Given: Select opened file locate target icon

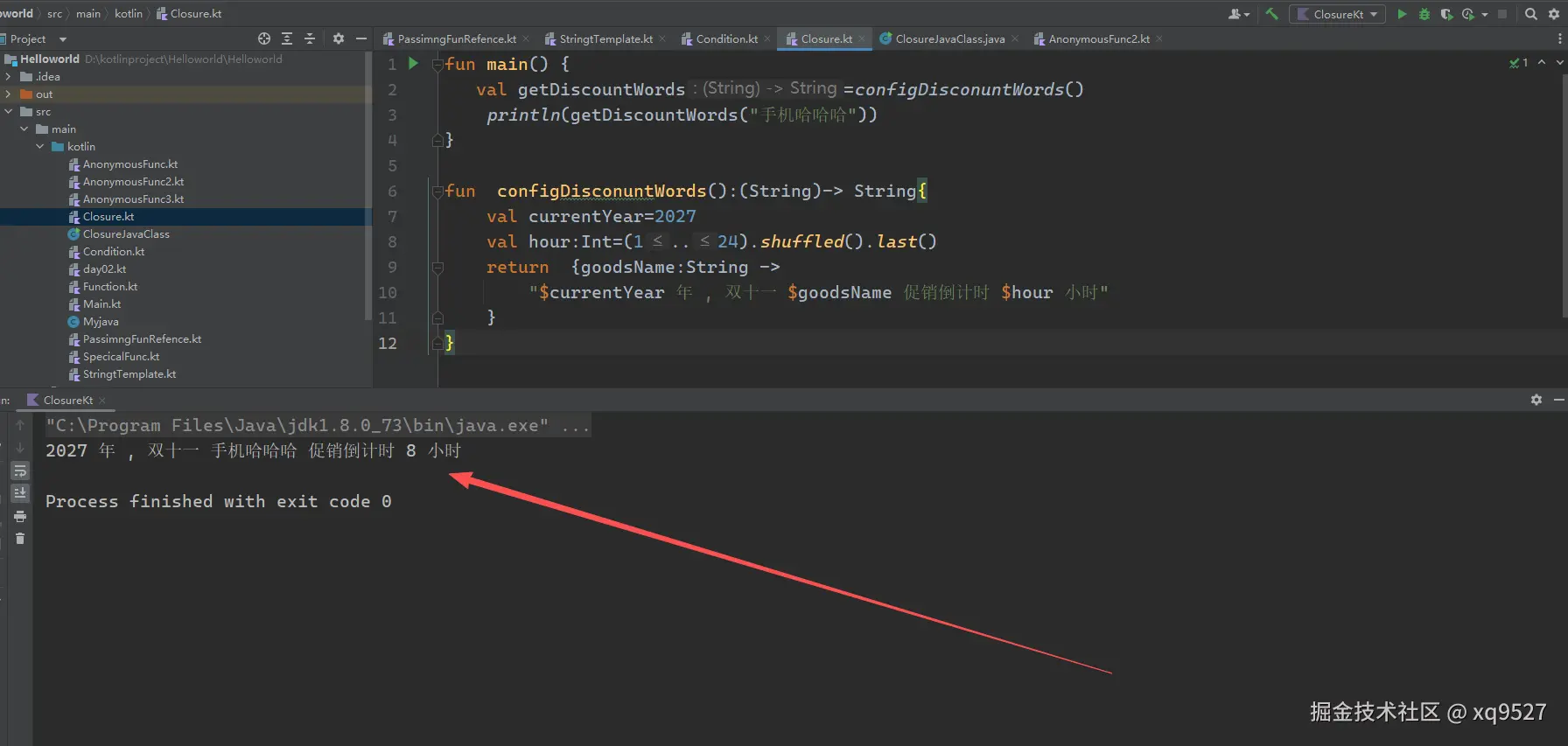Looking at the screenshot, I should tap(264, 38).
